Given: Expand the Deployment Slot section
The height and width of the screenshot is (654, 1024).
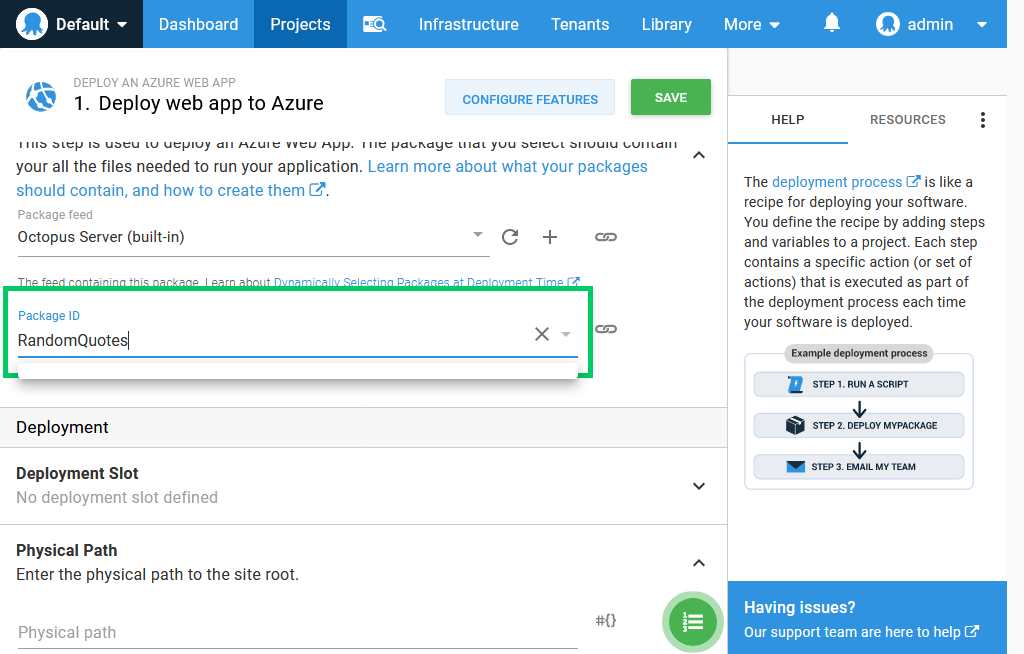Looking at the screenshot, I should pos(699,486).
